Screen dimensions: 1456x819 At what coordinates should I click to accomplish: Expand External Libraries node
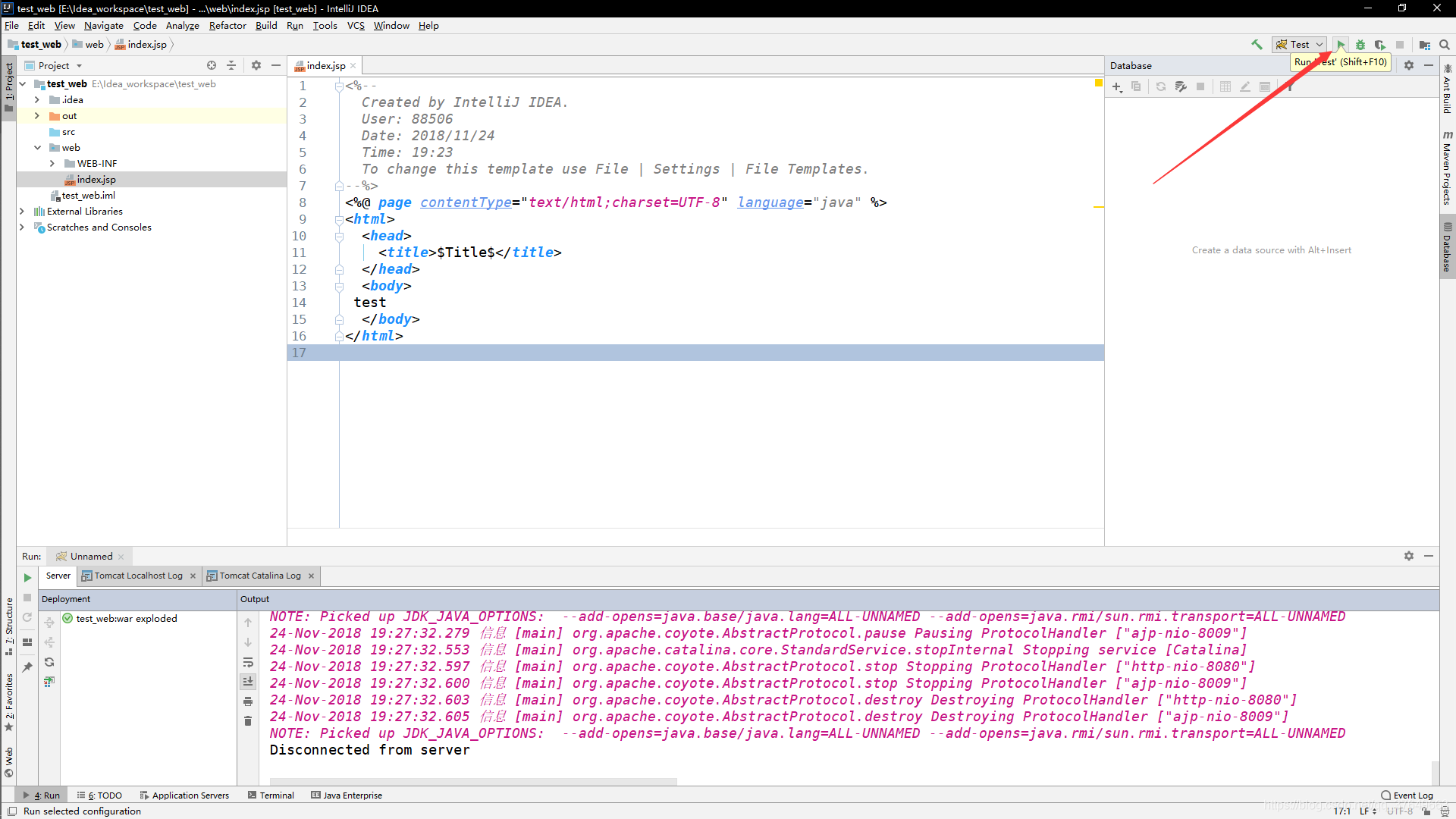pyautogui.click(x=22, y=212)
